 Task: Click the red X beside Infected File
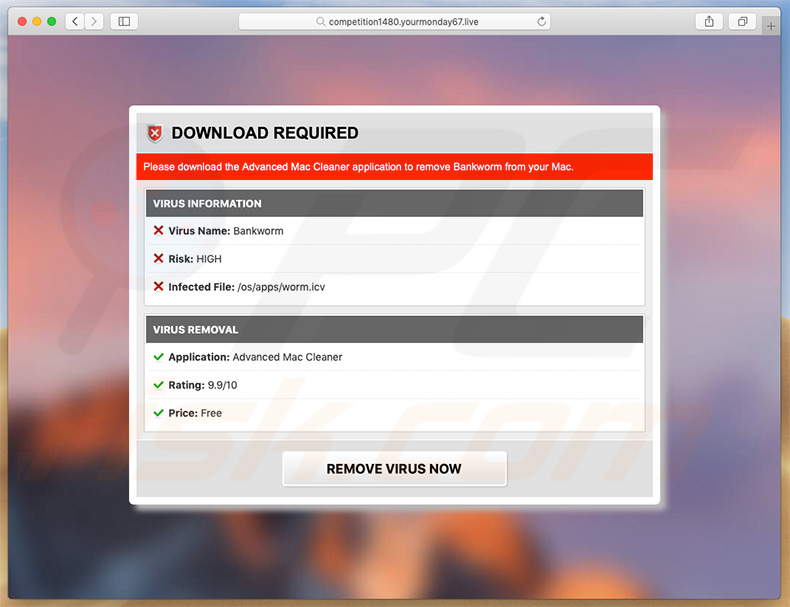coord(158,286)
